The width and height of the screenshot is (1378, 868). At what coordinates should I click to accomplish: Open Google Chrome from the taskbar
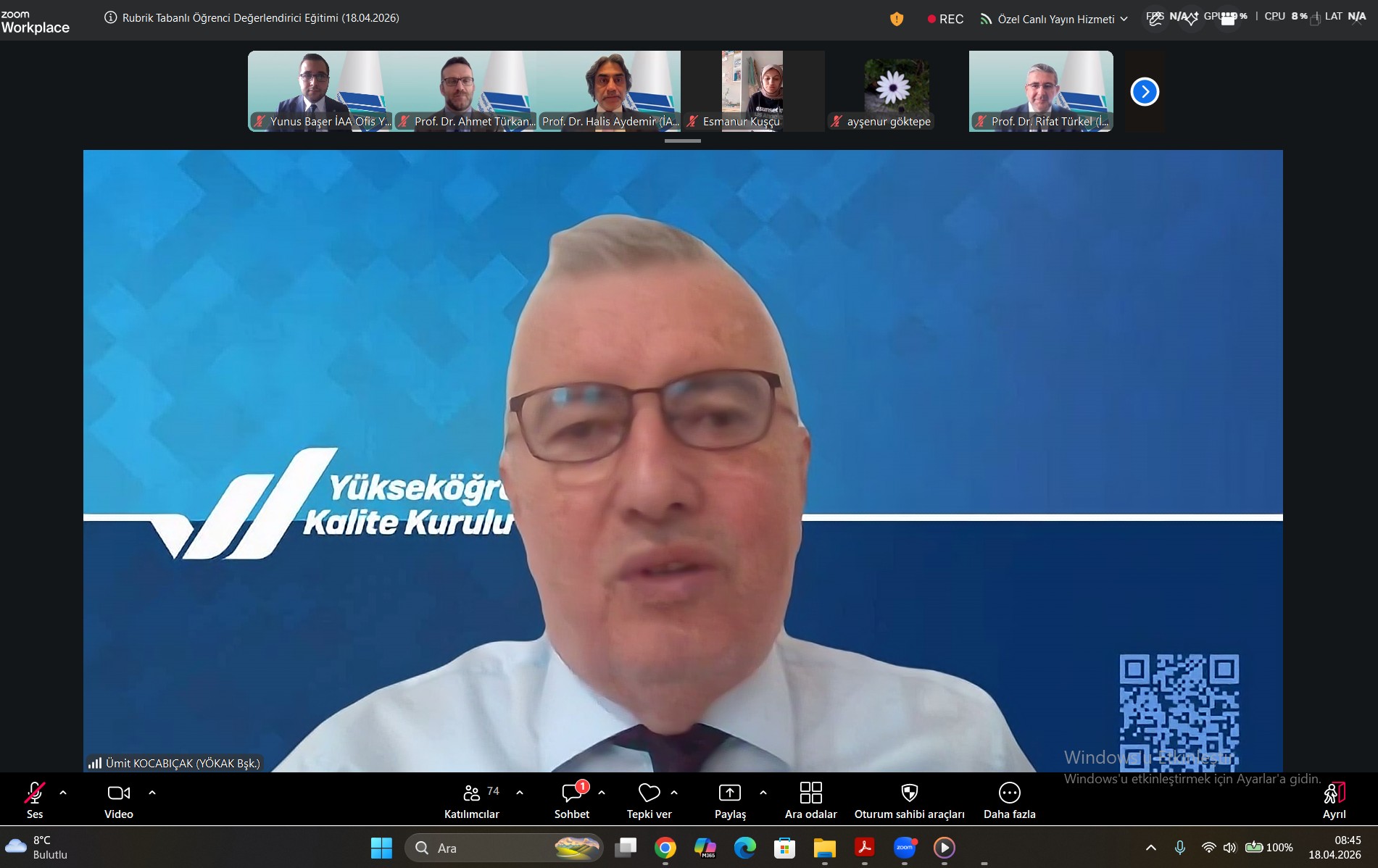pyautogui.click(x=665, y=848)
